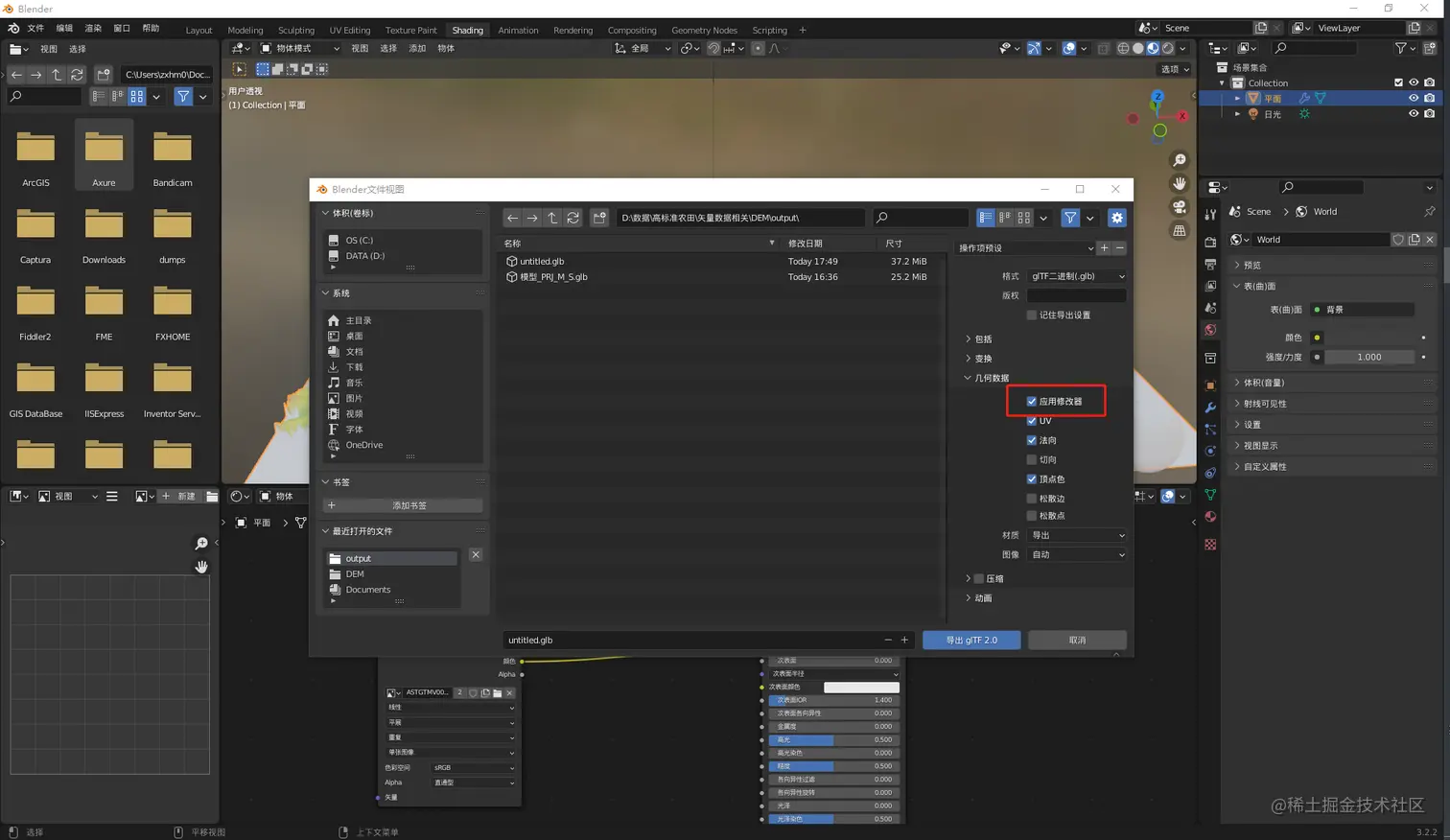Screen dimensions: 1450x840
Task: Switch file dialog to thumbnail view
Action: (1024, 218)
